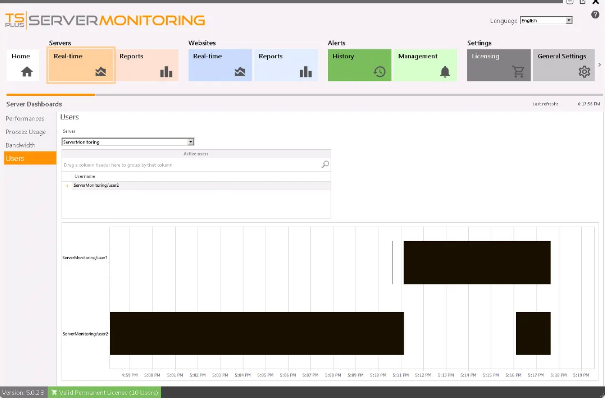This screenshot has height=398, width=605.
Task: Open Alerts History clock tile
Action: [359, 65]
